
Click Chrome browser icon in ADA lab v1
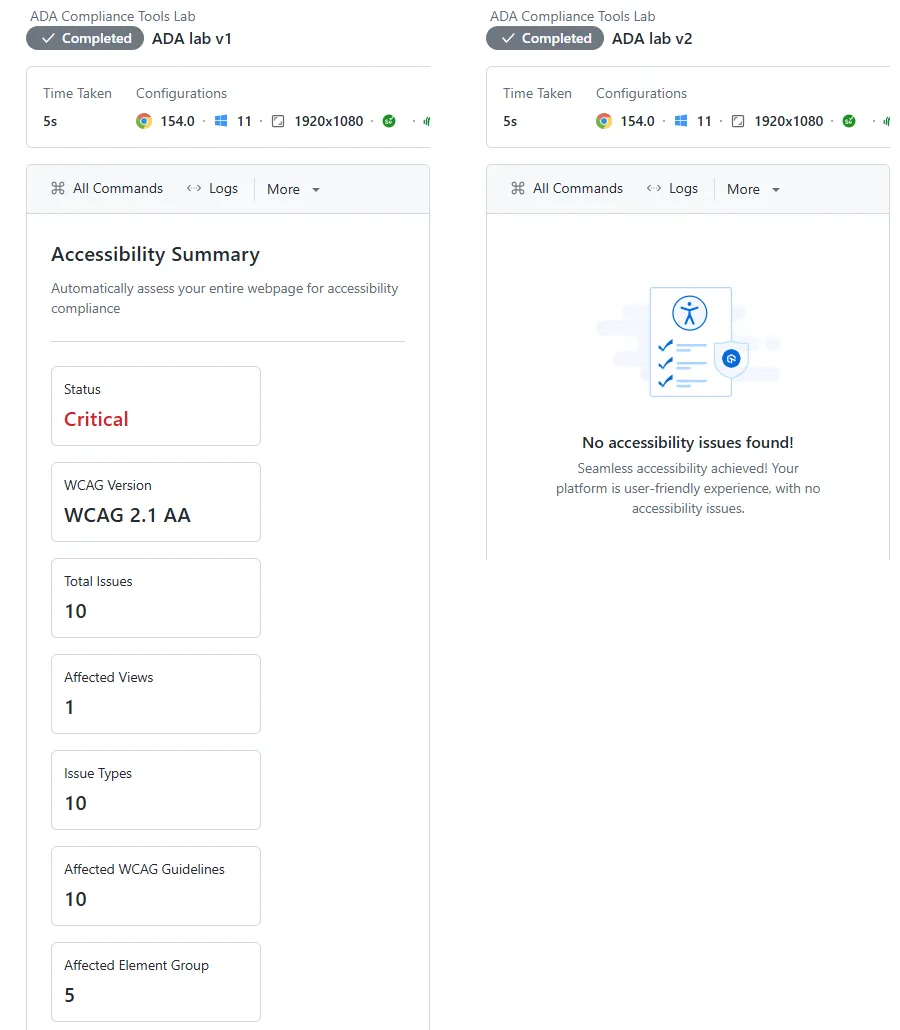(x=144, y=121)
